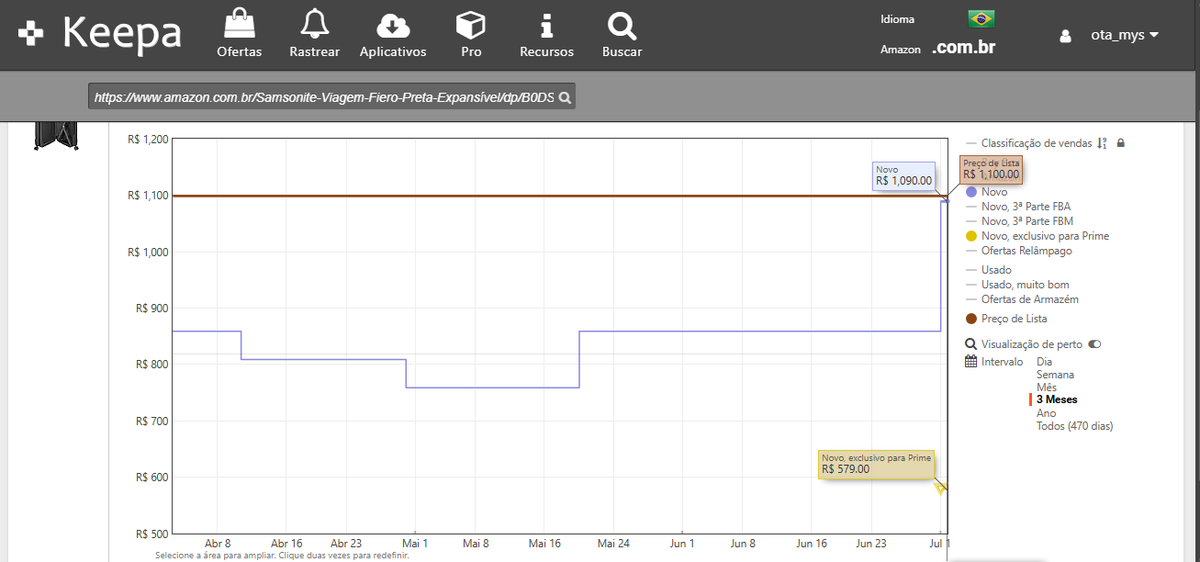The width and height of the screenshot is (1200, 562).
Task: Open the Keepa home logo
Action: [100, 33]
